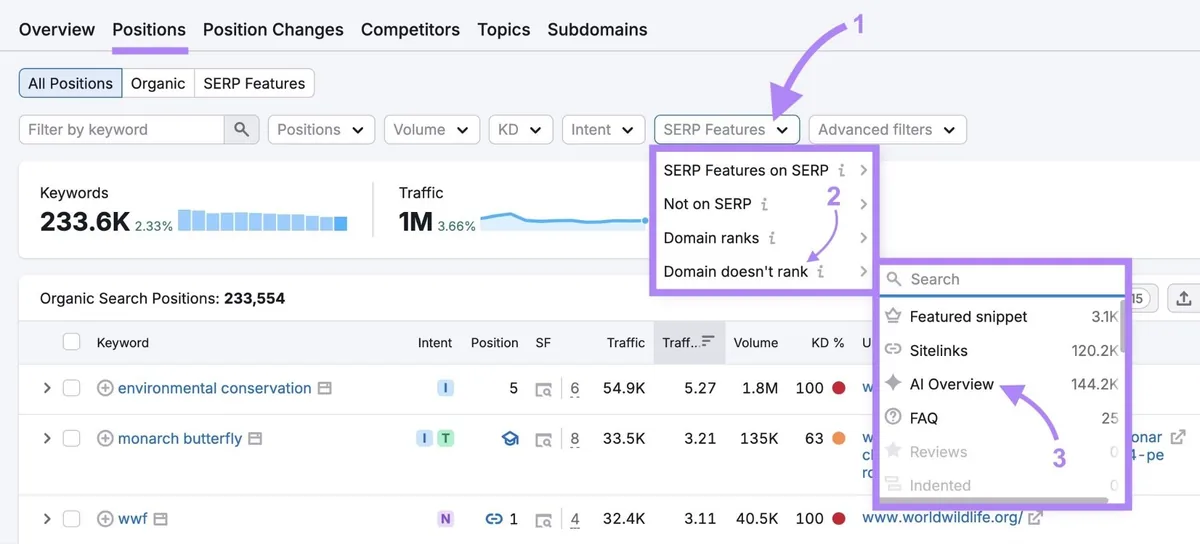Add environmental conservation keyword using plus icon
The width and height of the screenshot is (1200, 544).
[x=105, y=388]
